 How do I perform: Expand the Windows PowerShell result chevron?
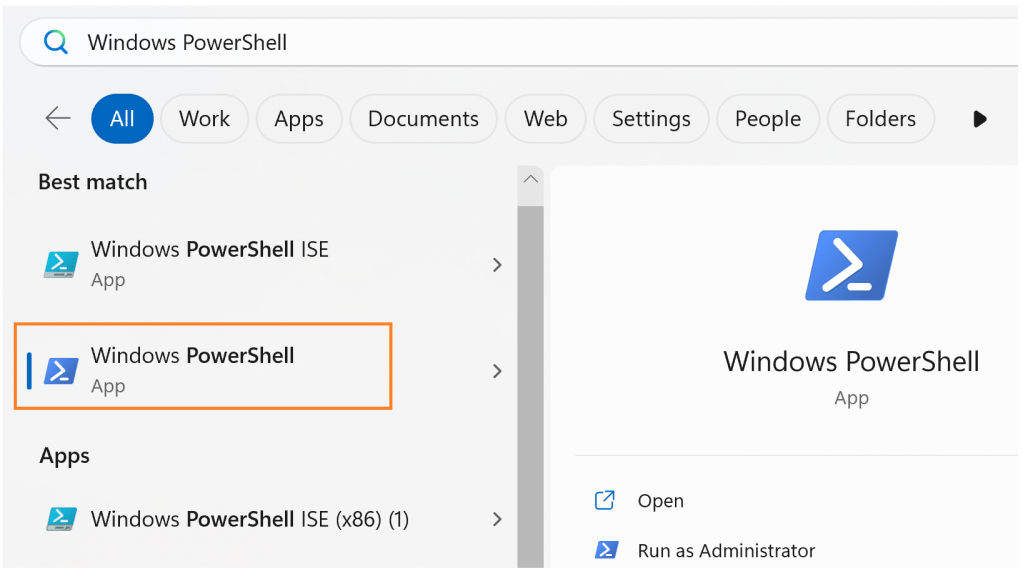[497, 371]
